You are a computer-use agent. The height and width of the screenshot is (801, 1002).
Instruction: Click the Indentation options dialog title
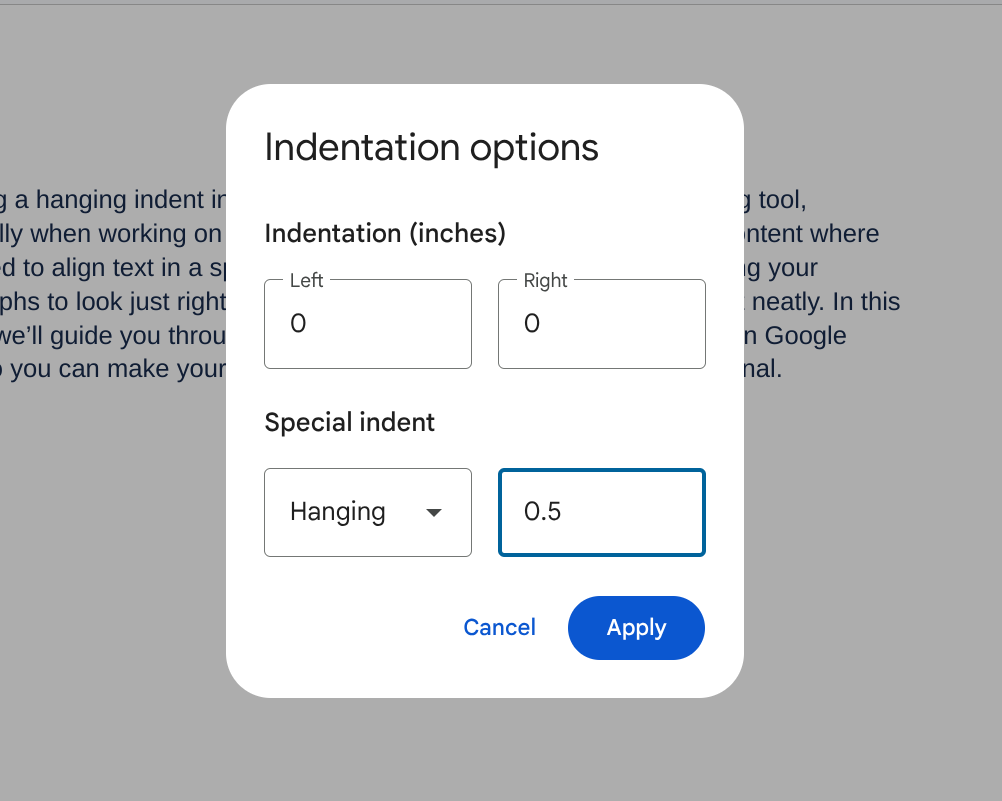click(x=431, y=147)
